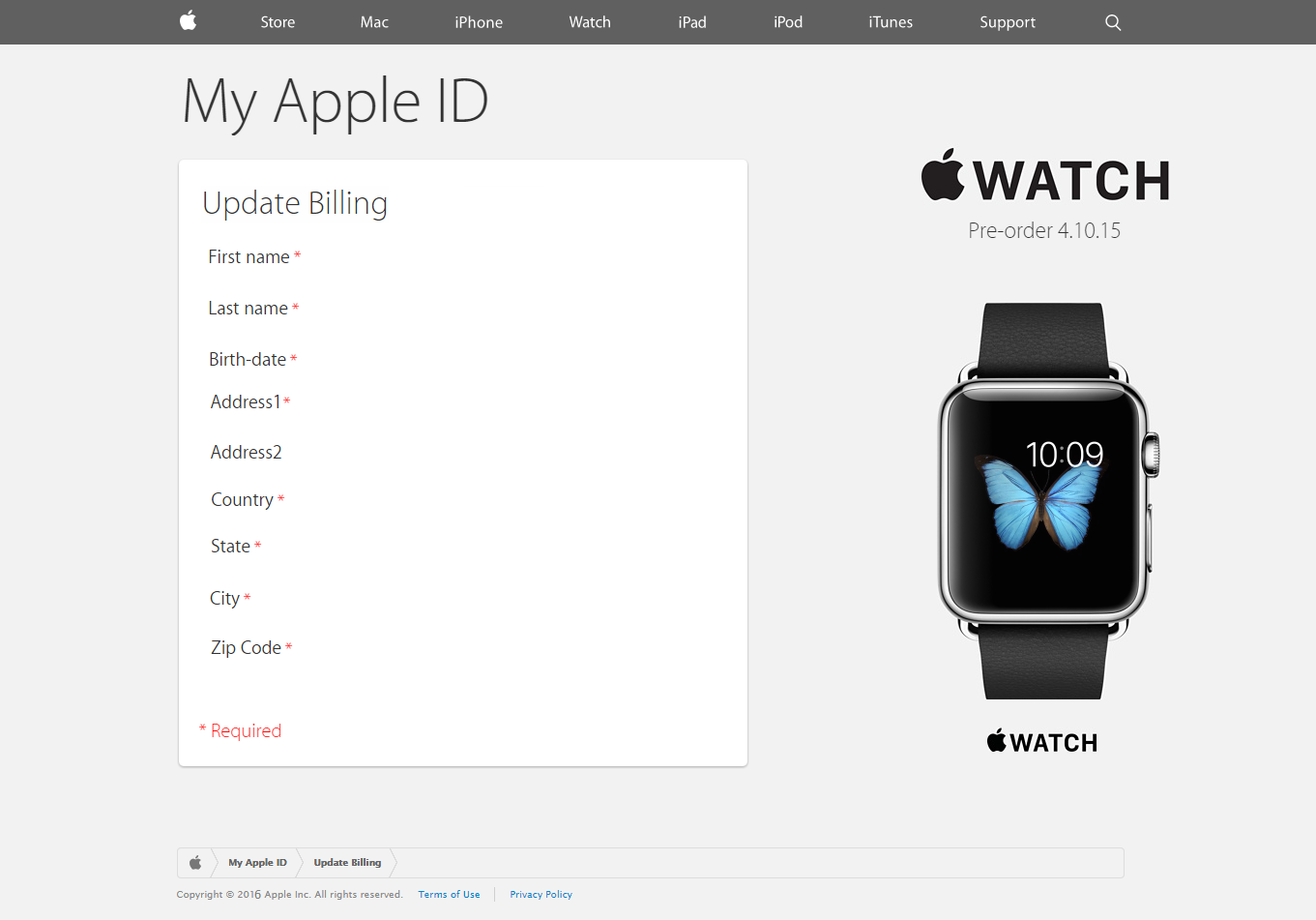1316x920 pixels.
Task: Open the Privacy Policy link
Action: pos(541,895)
